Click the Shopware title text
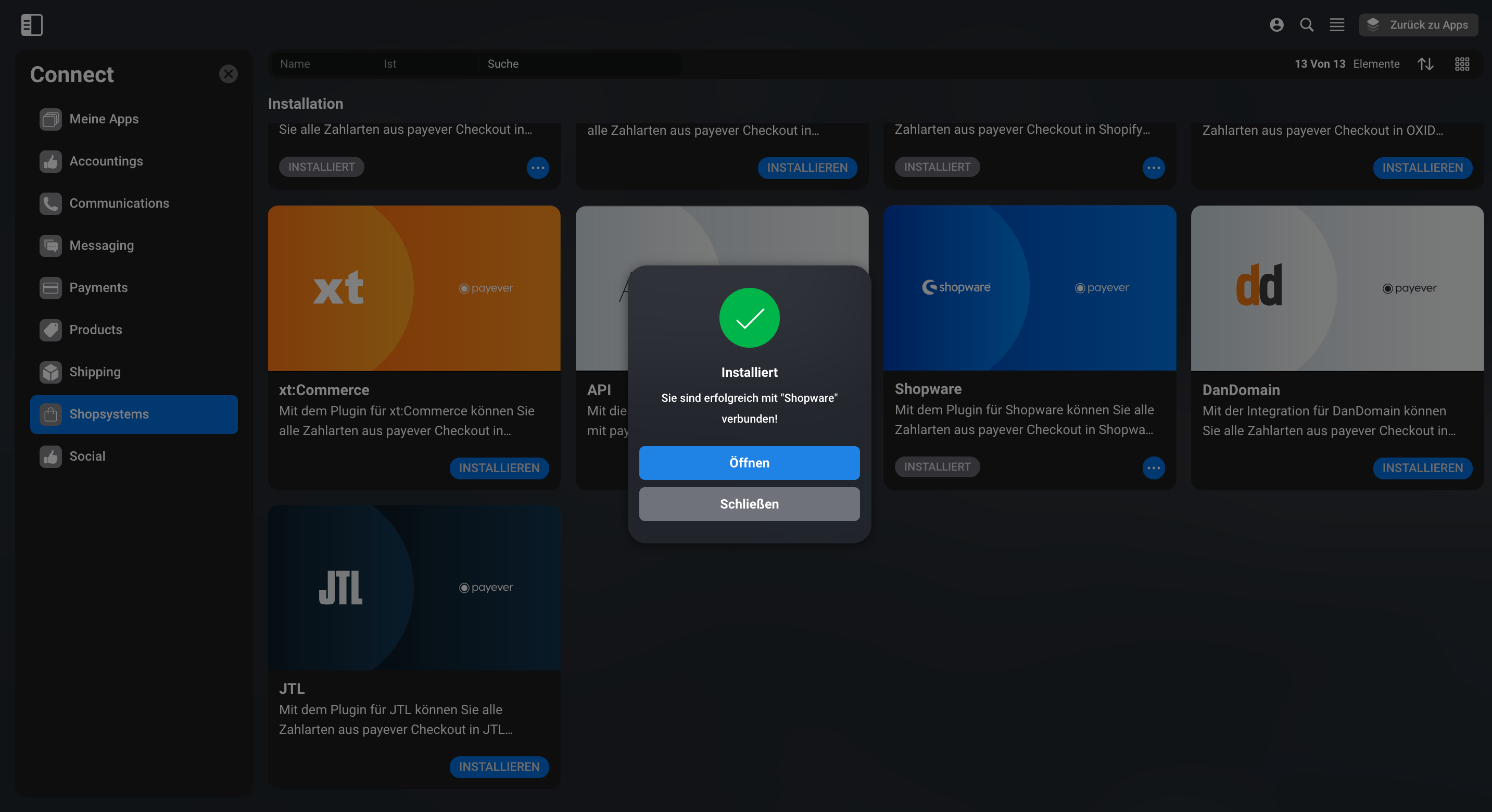The image size is (1492, 812). pos(928,389)
